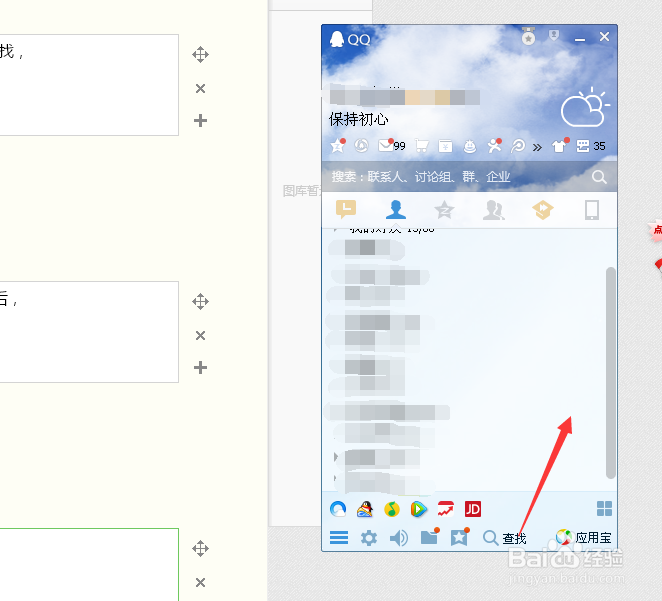Click the weather cloud icon in QQ

[585, 107]
